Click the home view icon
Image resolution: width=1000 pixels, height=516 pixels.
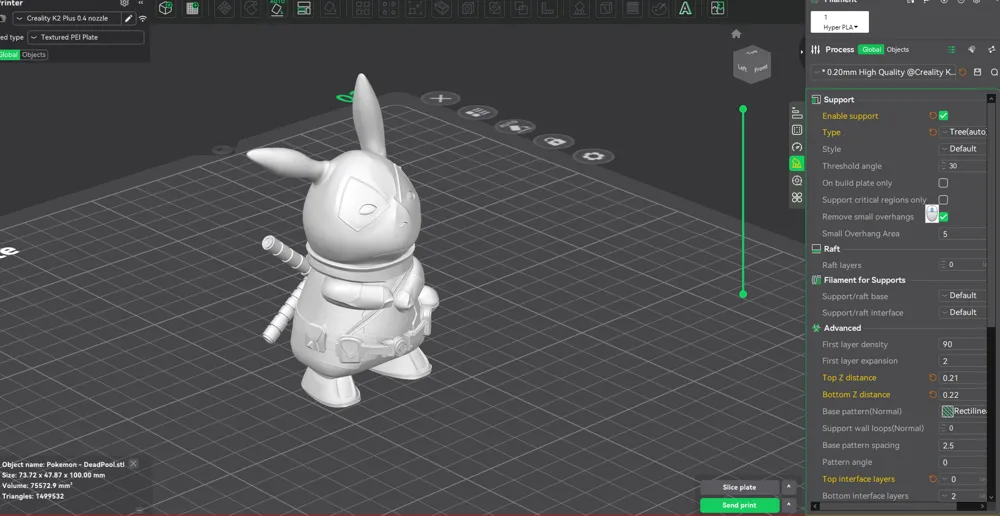[736, 34]
